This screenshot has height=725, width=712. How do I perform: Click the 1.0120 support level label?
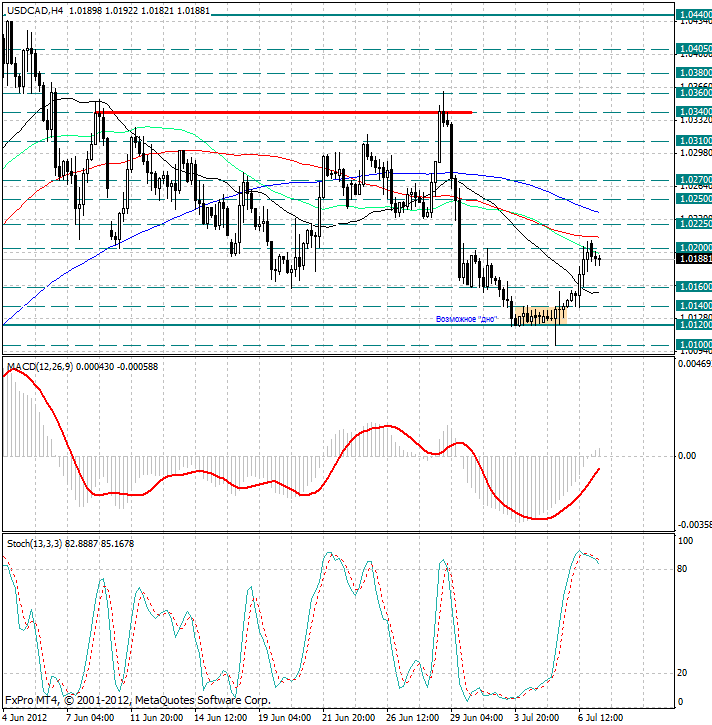(x=694, y=325)
